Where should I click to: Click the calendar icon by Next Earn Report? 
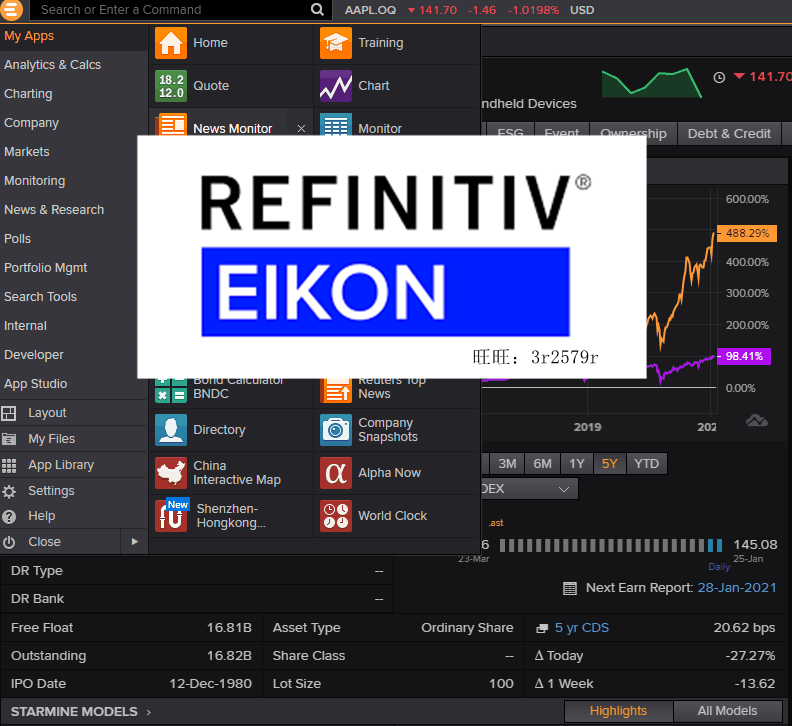click(x=570, y=588)
